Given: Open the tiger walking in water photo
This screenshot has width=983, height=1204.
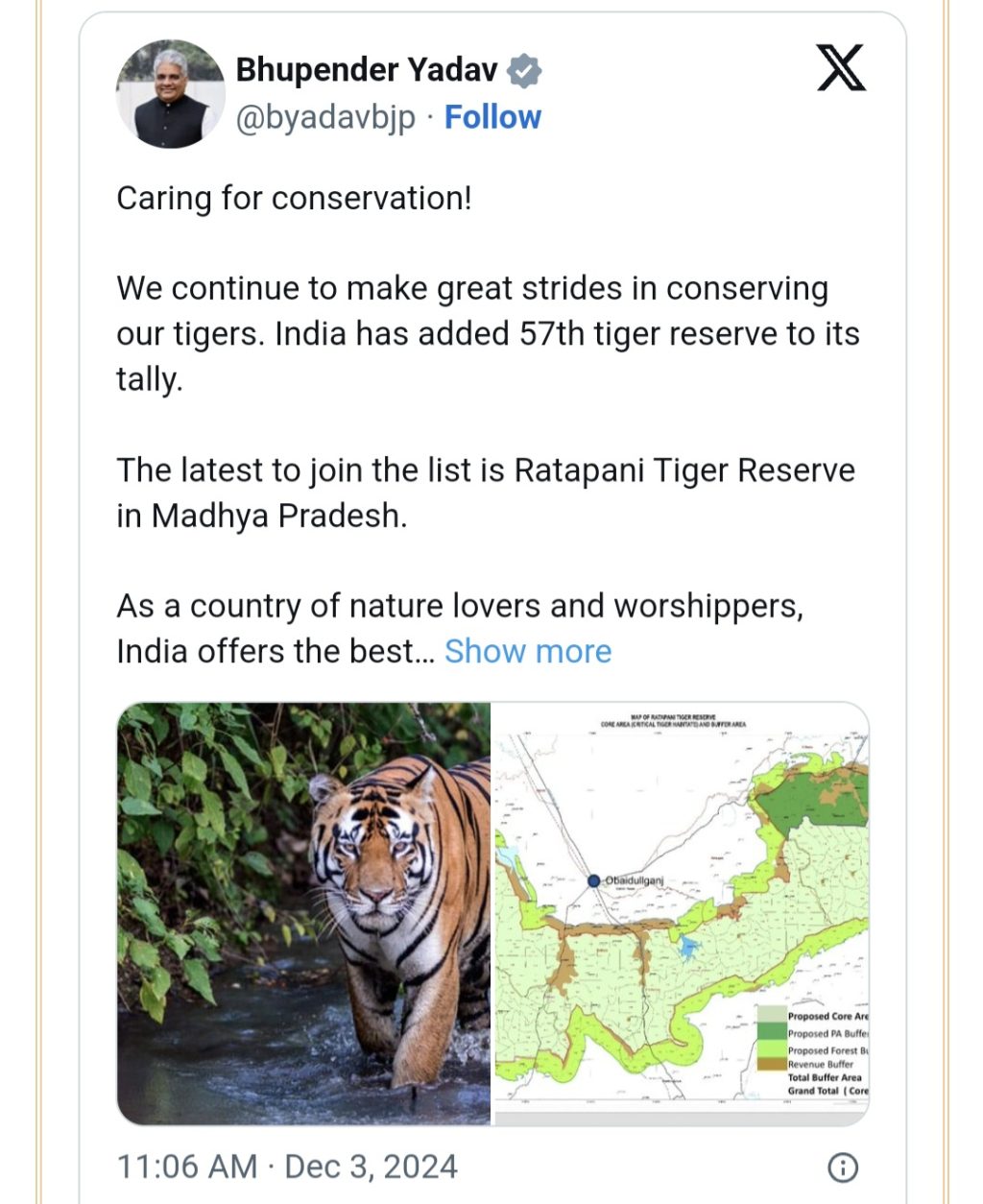Looking at the screenshot, I should (303, 913).
